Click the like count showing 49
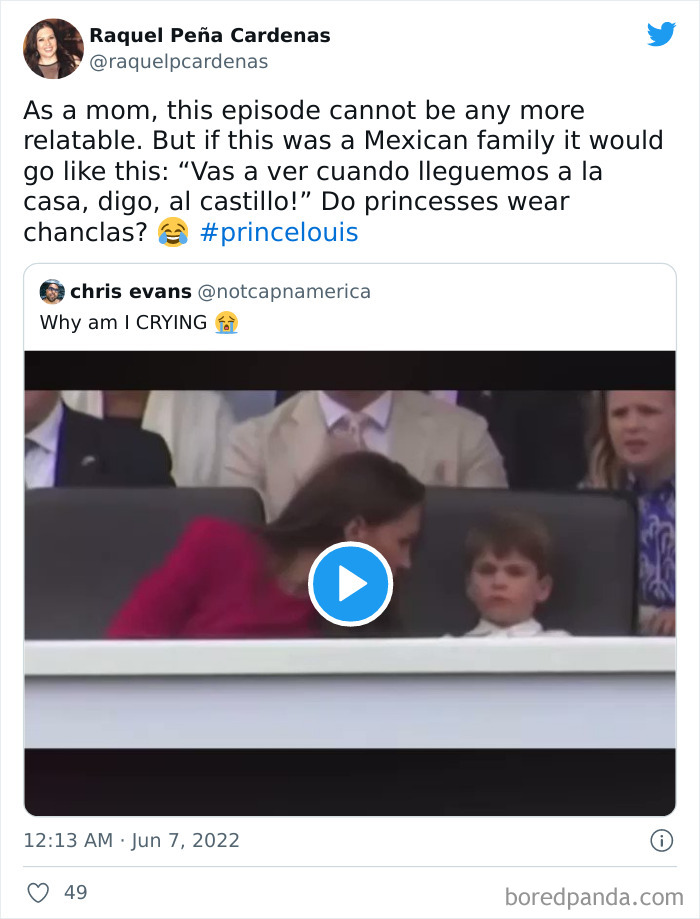Viewport: 700px width, 919px height. coord(76,892)
